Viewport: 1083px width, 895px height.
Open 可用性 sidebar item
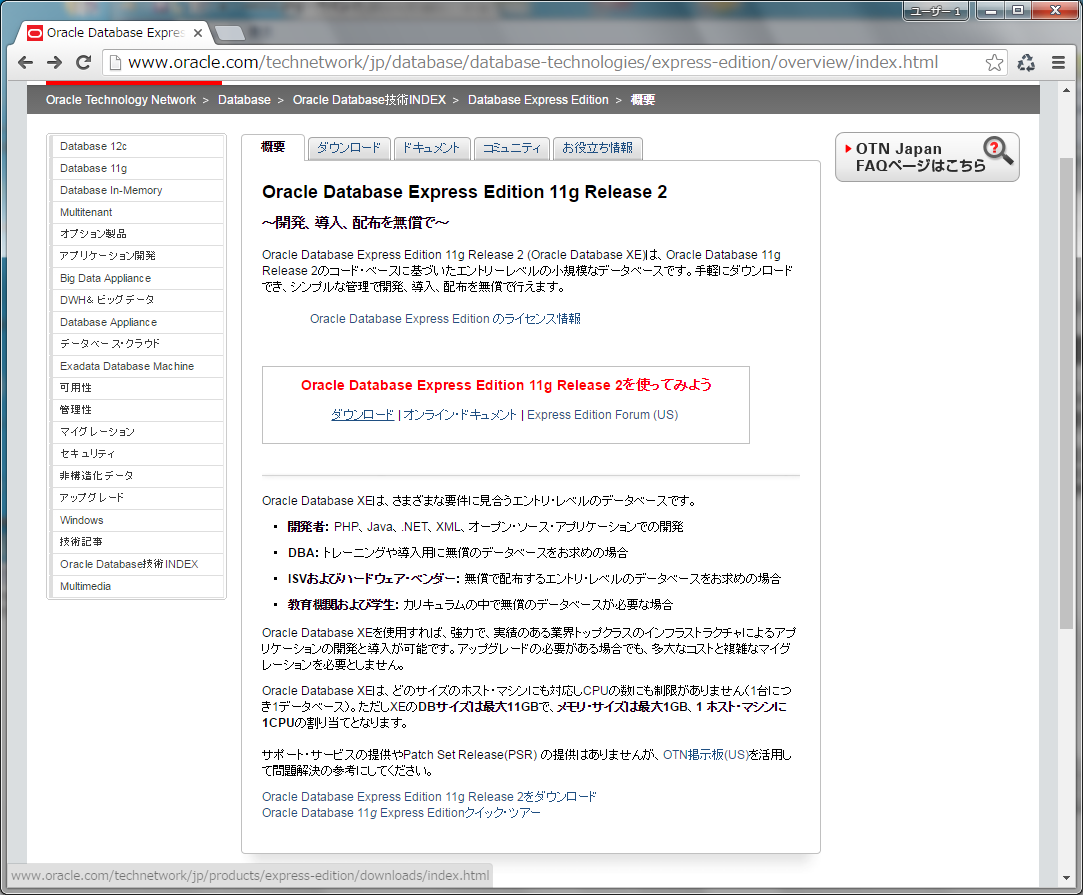point(138,388)
